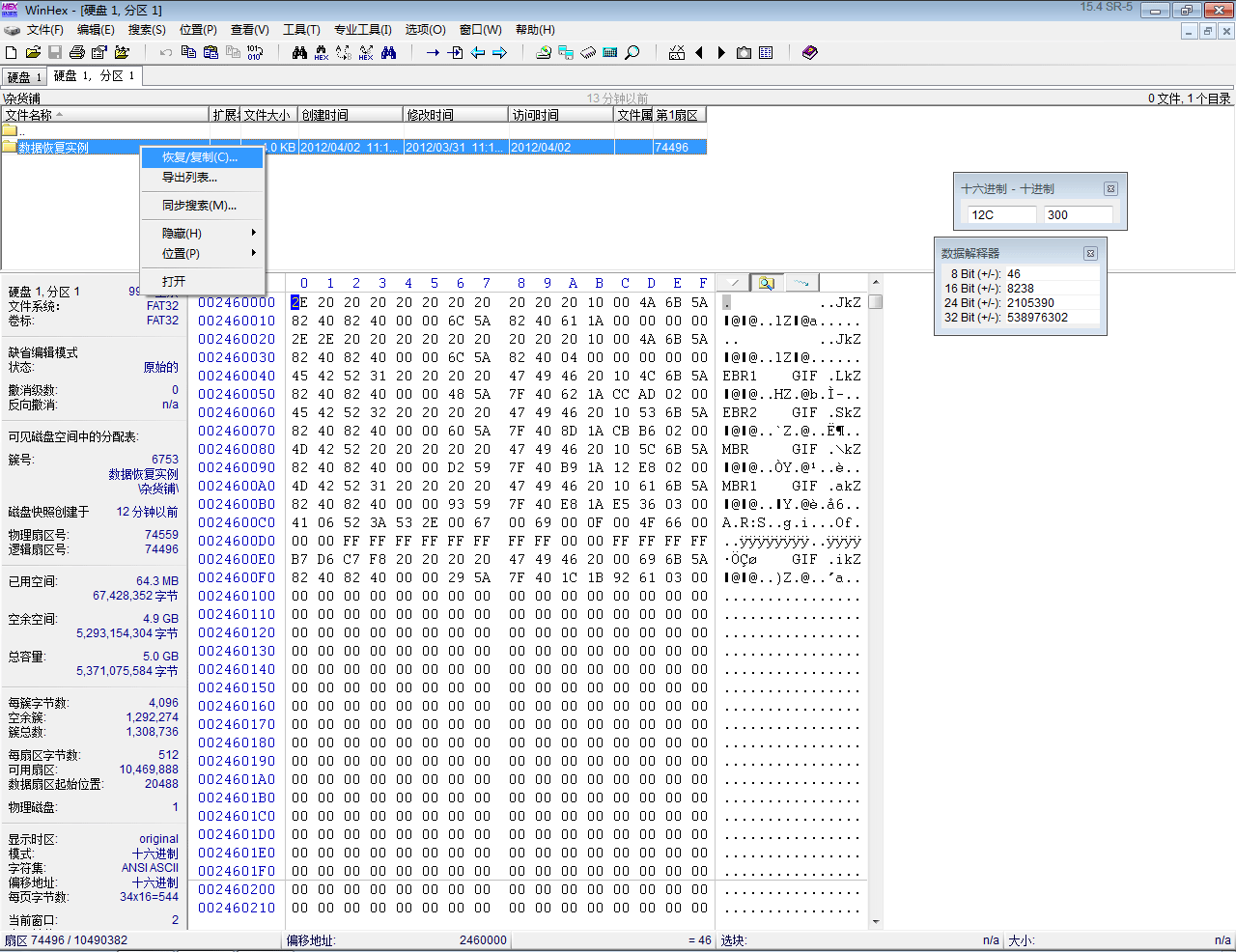
Task: Click the Open Disk toolbar icon
Action: click(x=544, y=52)
